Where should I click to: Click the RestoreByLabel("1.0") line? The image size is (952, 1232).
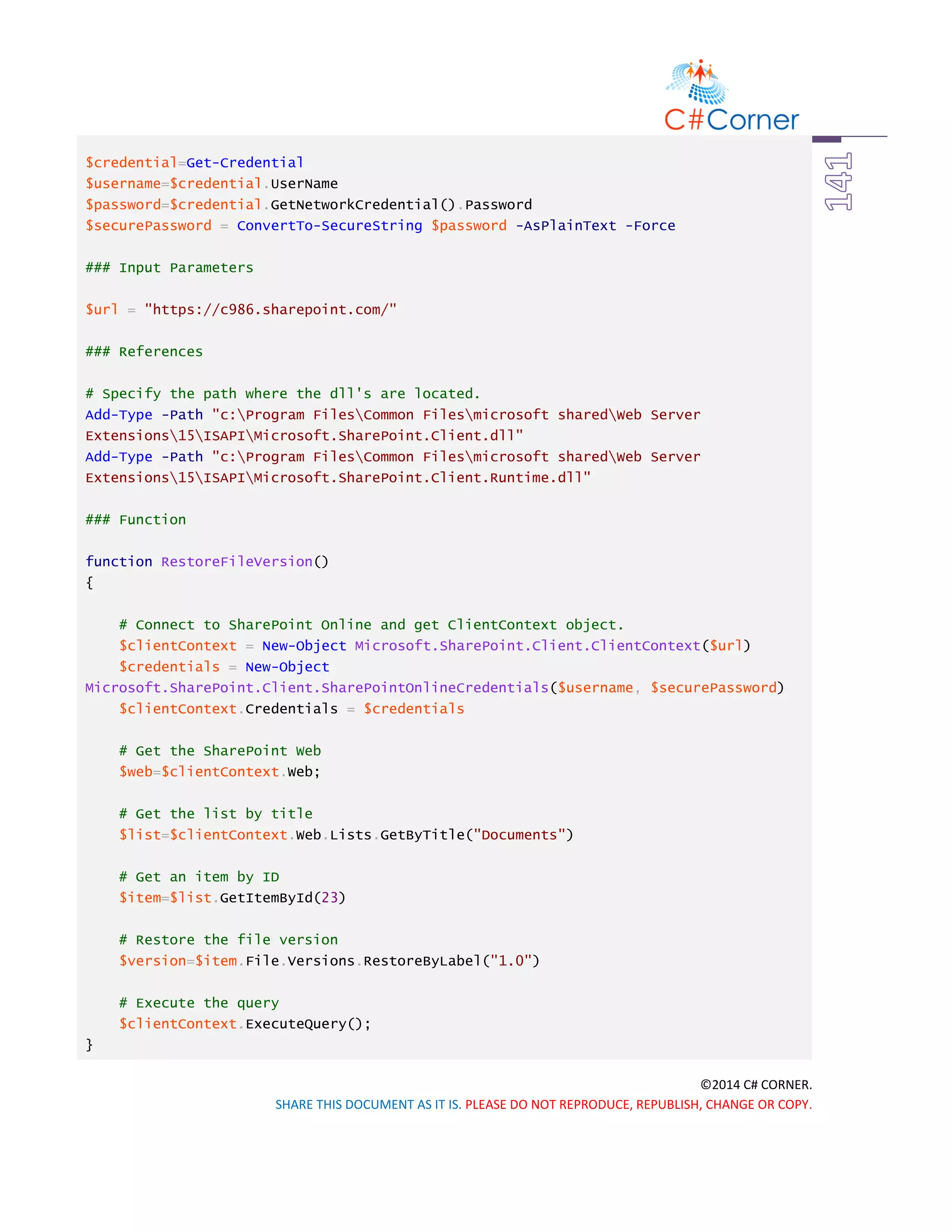click(330, 961)
